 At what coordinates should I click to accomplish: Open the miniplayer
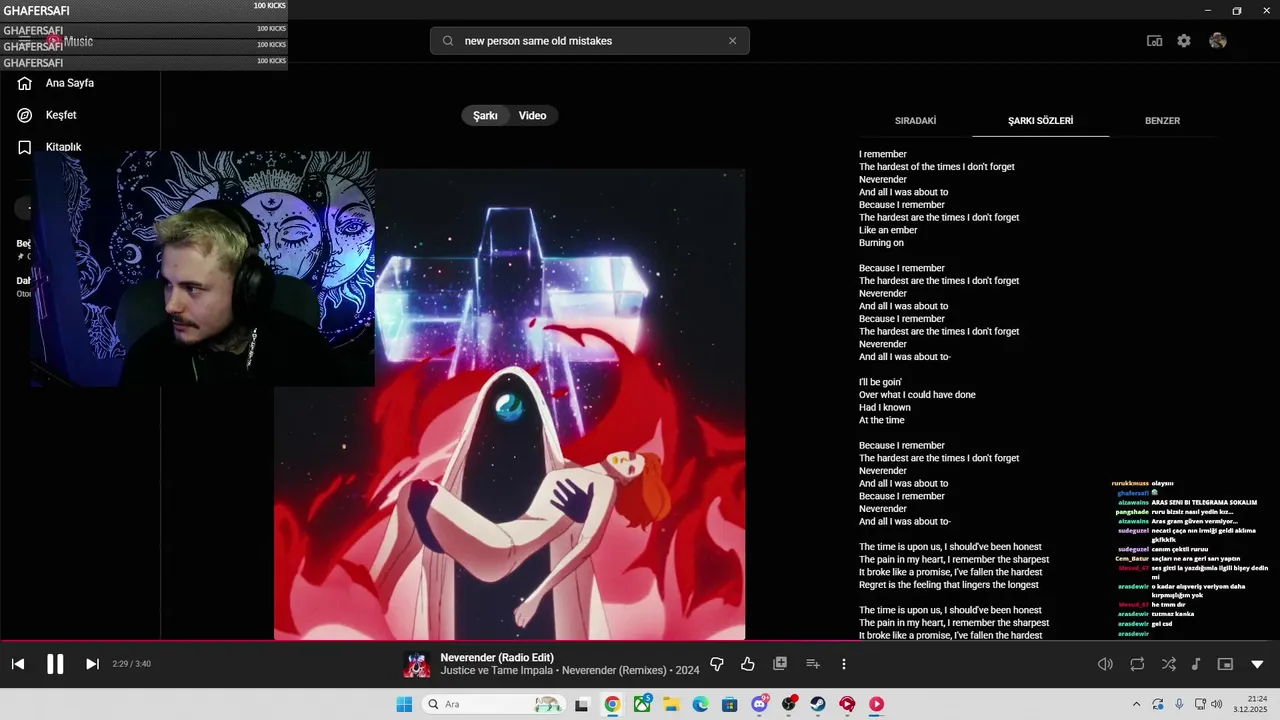1225,664
